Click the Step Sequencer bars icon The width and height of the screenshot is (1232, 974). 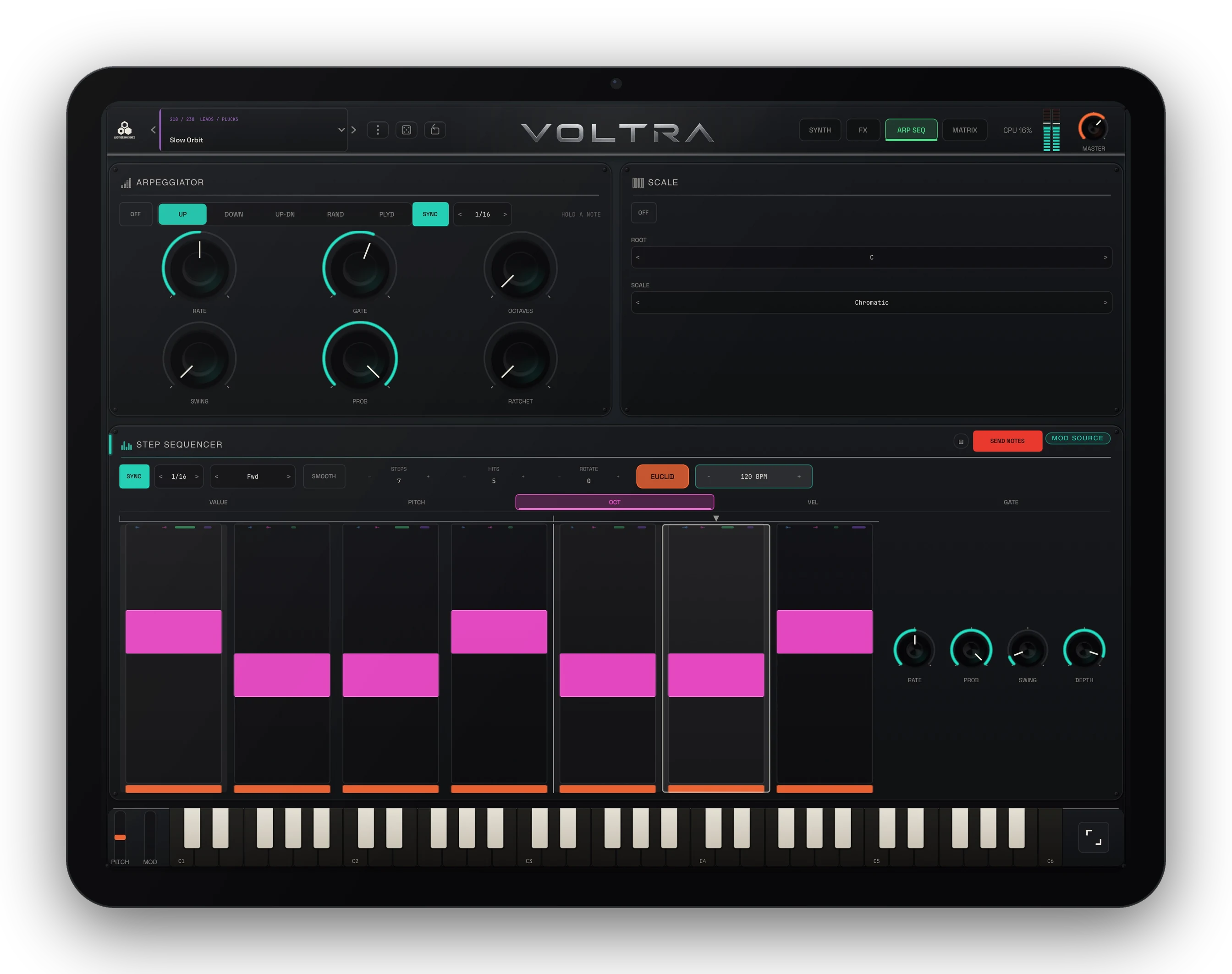tap(126, 445)
